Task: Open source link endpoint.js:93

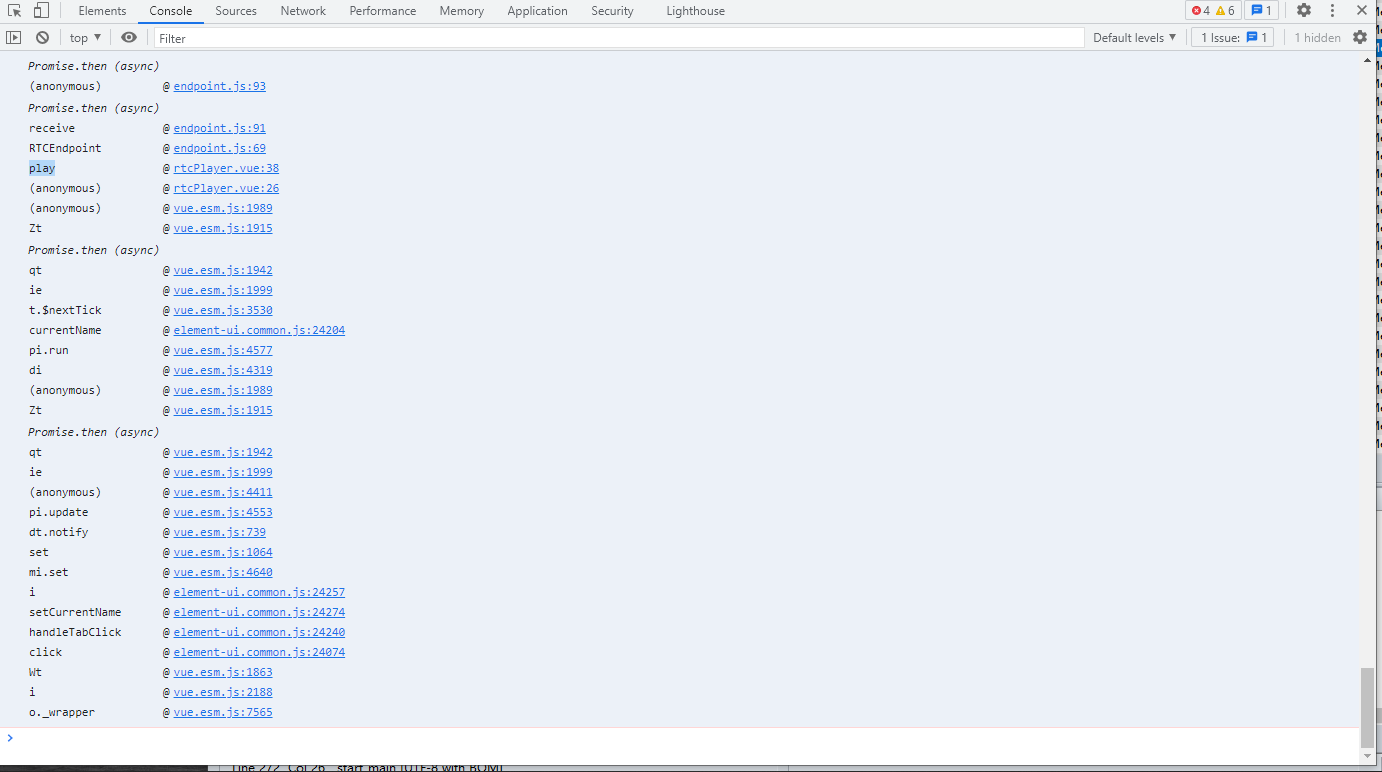Action: [x=219, y=86]
